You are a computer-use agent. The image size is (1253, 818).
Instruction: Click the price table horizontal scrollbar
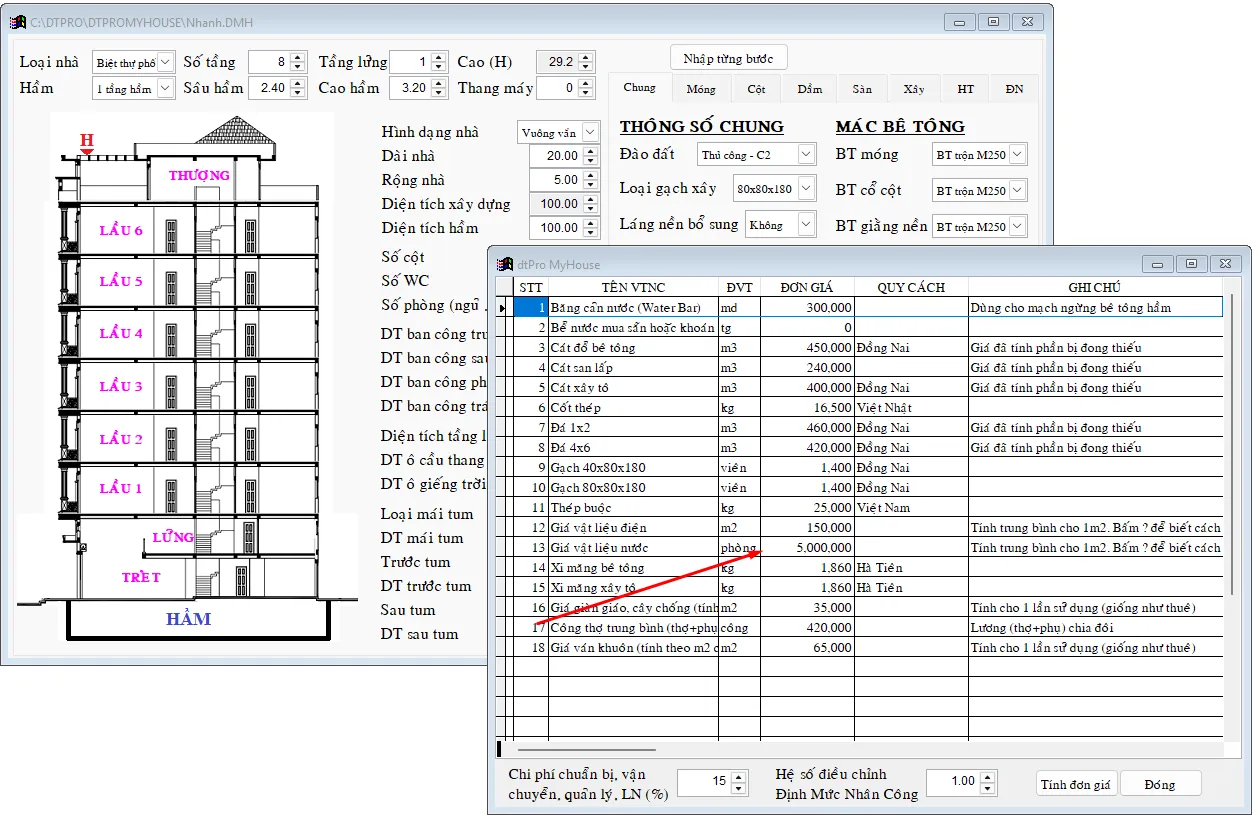click(586, 749)
